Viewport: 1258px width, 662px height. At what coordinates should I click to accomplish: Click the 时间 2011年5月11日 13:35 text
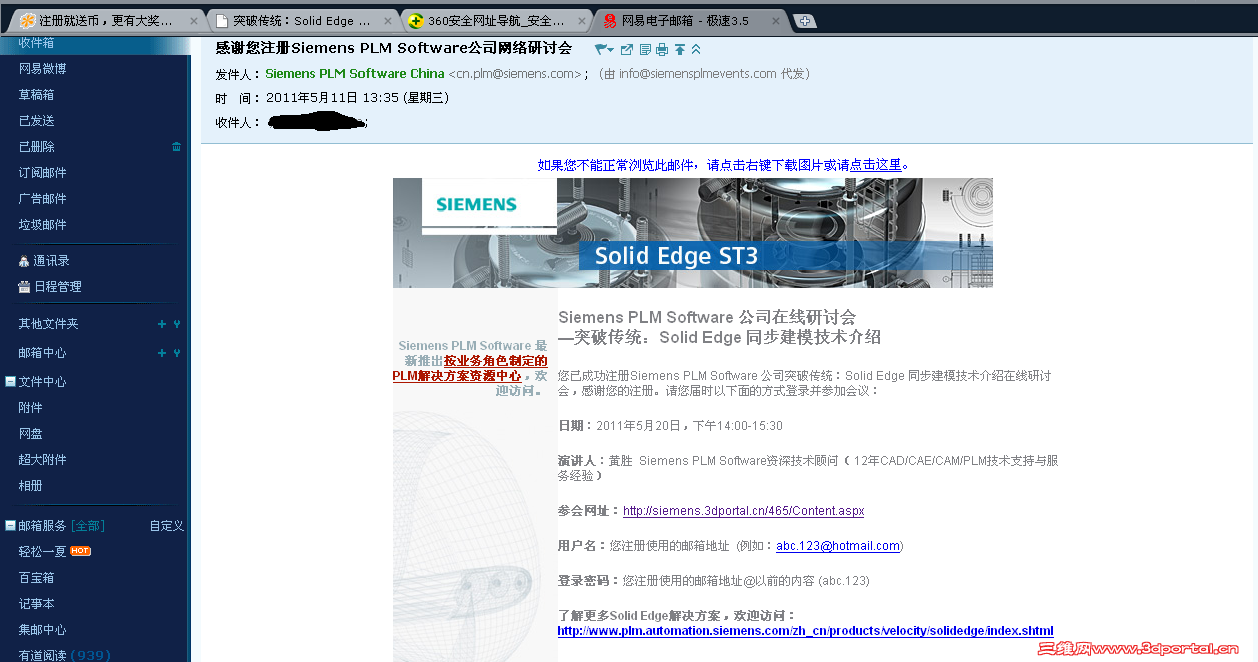click(332, 98)
